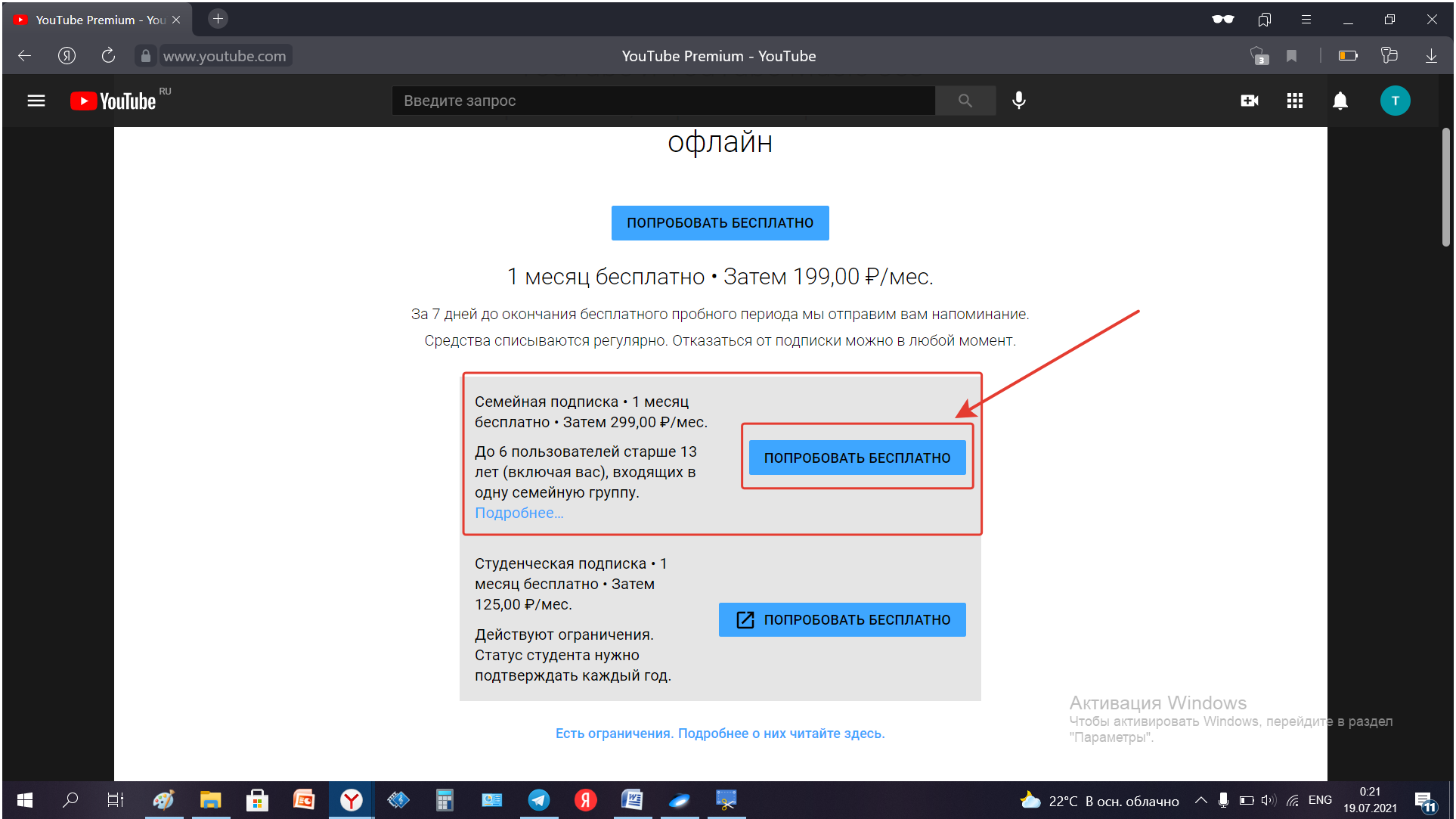Click the top ПОПРОБОВАТЬ БЕСПЛАТНО button

point(720,223)
